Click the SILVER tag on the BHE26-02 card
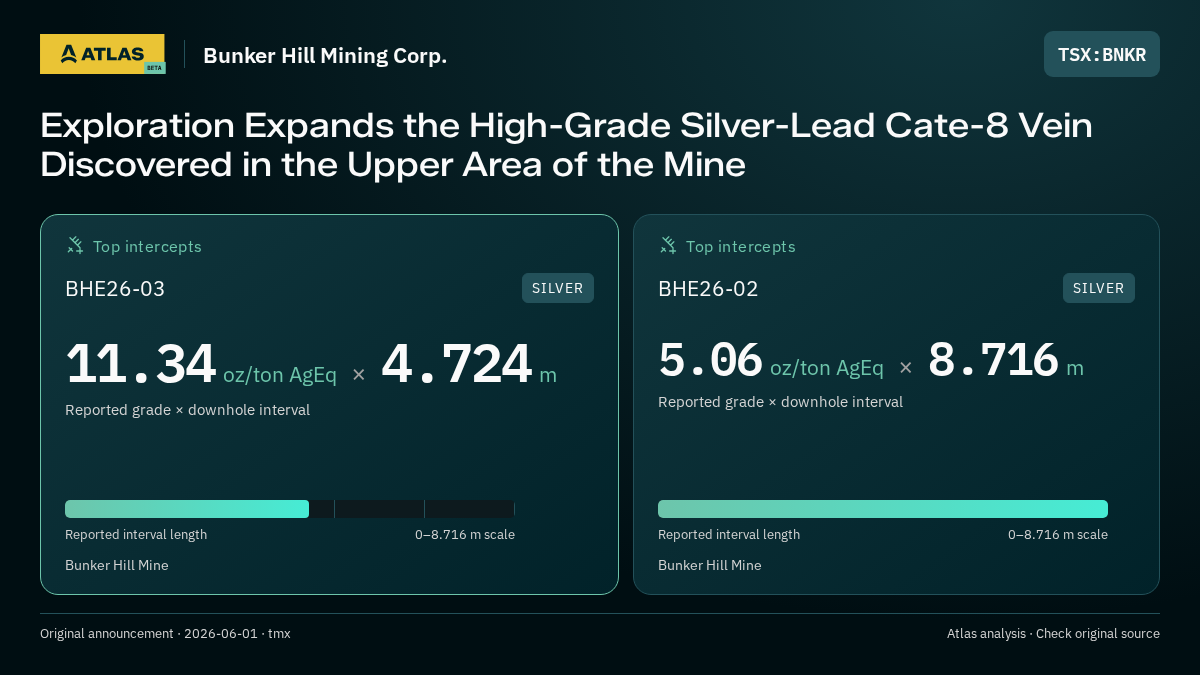1200x675 pixels. [1099, 288]
